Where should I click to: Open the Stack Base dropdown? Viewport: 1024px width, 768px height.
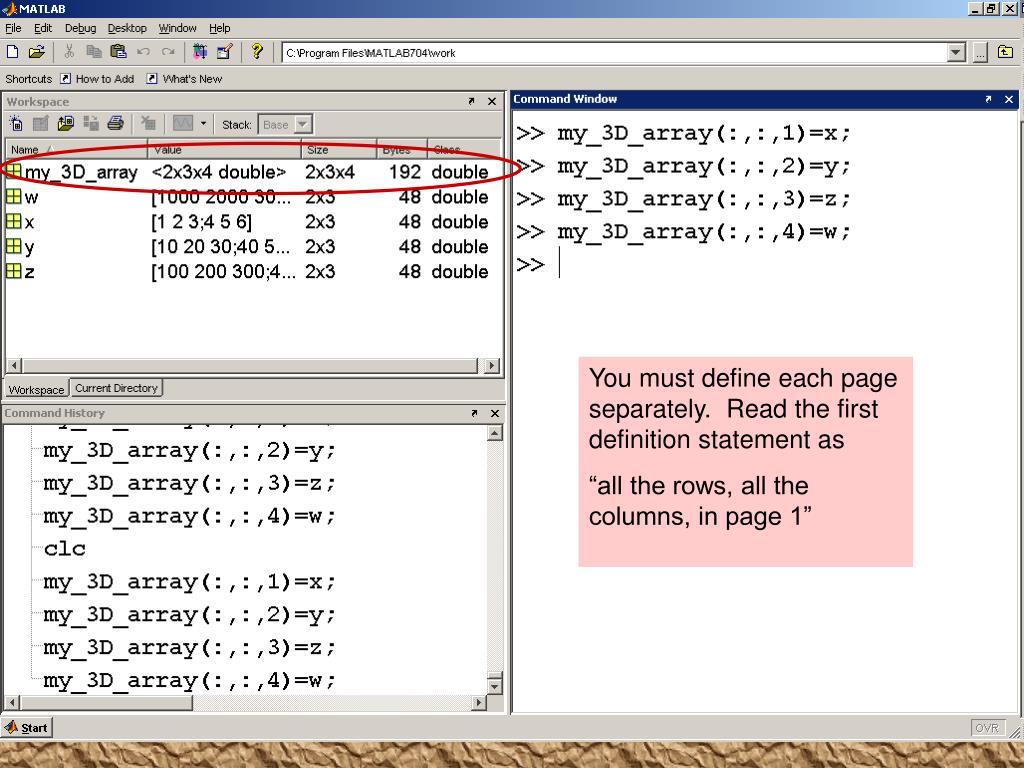302,124
